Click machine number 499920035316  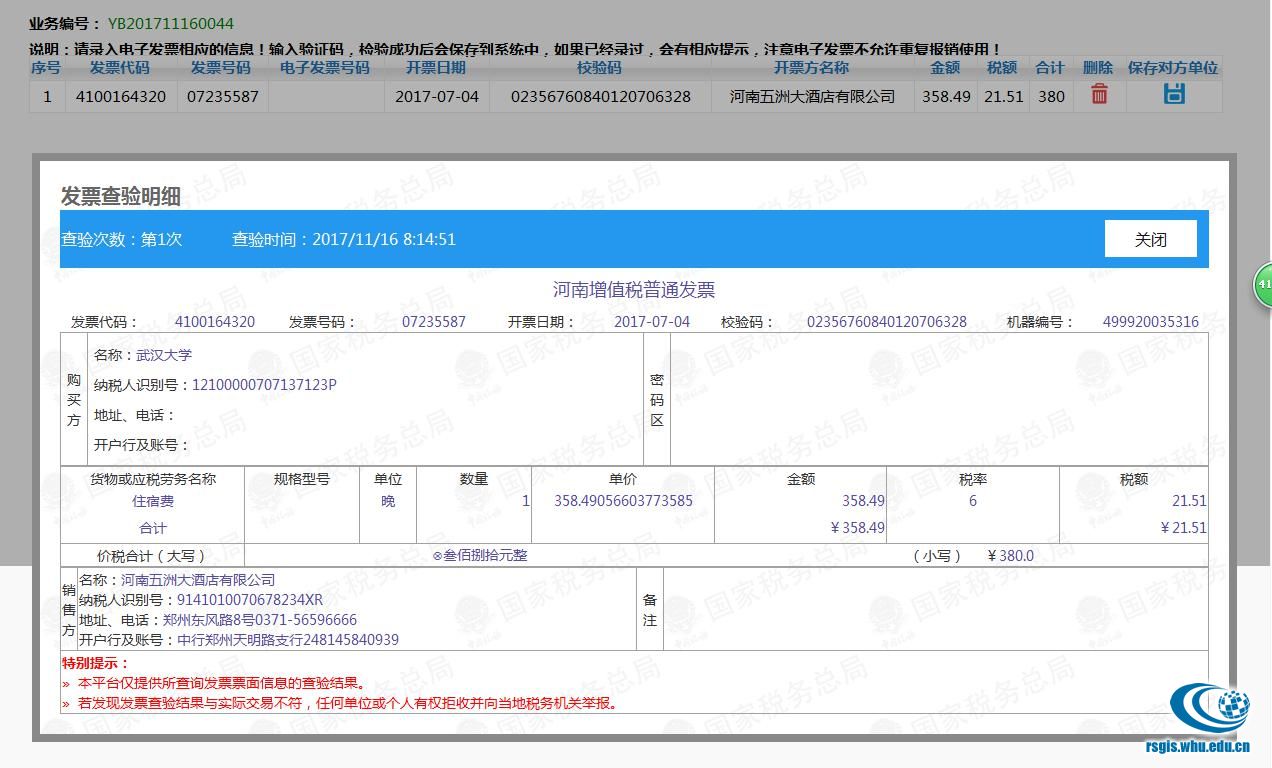click(1150, 322)
